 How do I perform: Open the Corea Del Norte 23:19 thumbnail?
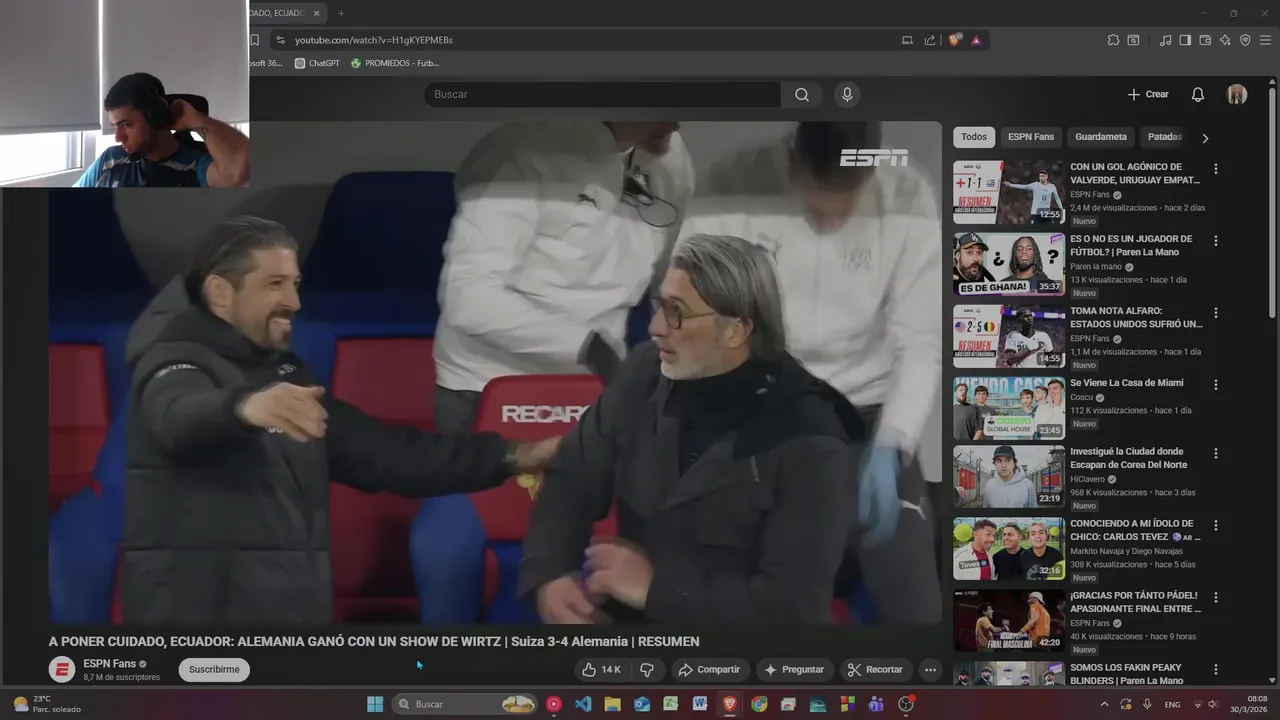1008,476
